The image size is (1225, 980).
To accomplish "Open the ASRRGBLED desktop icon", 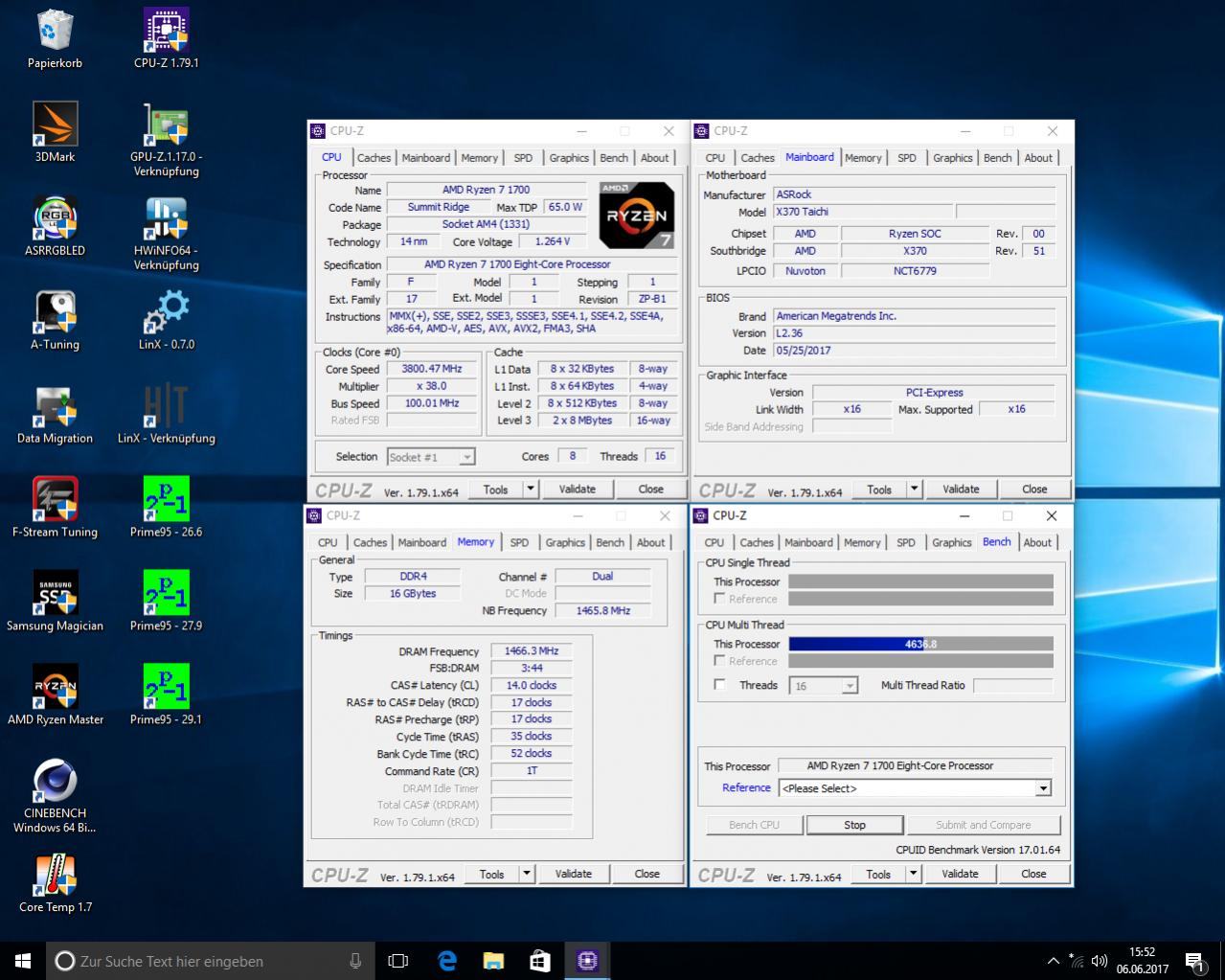I will click(55, 226).
